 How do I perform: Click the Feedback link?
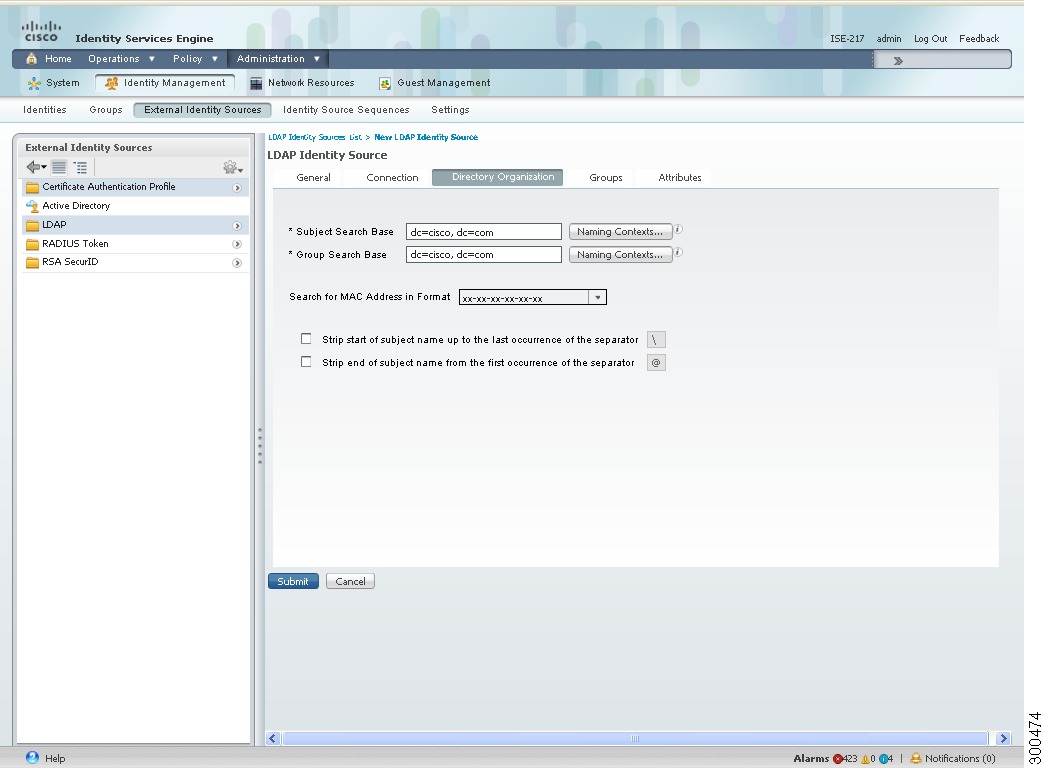click(x=979, y=39)
